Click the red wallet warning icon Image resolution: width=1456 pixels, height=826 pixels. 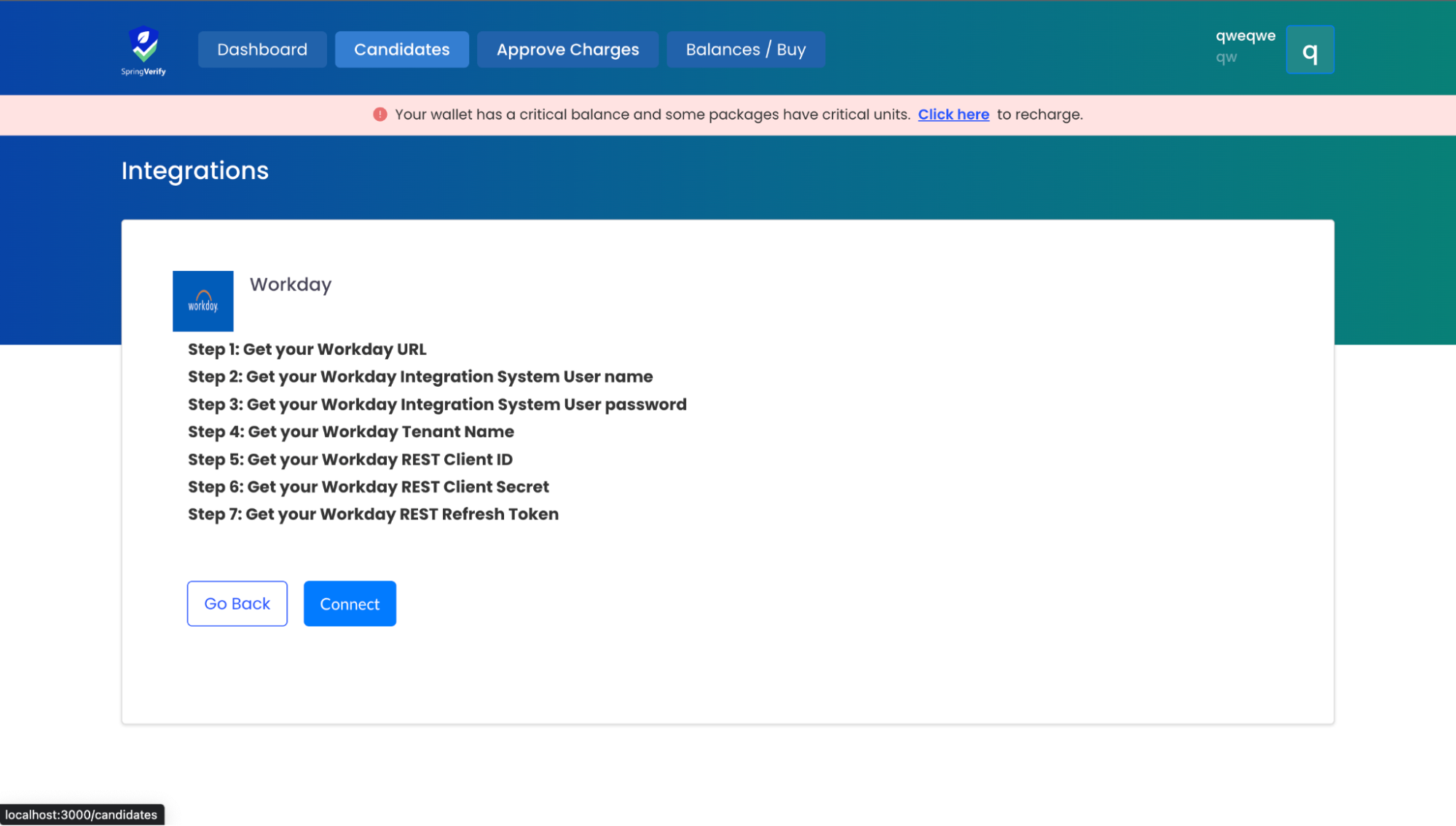pos(379,114)
